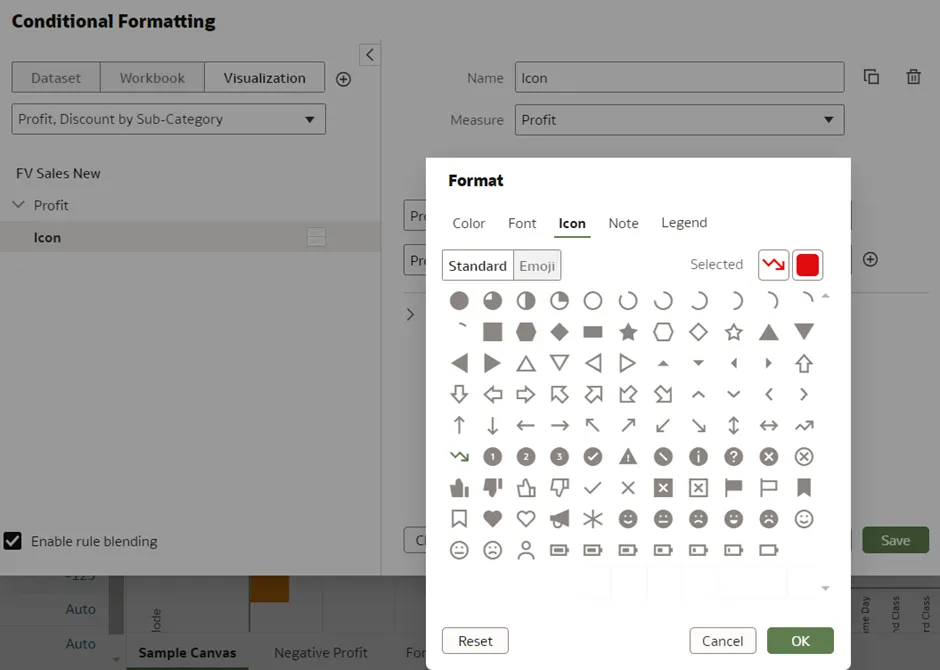This screenshot has width=940, height=670.
Task: Select the megaphone icon
Action: [560, 519]
